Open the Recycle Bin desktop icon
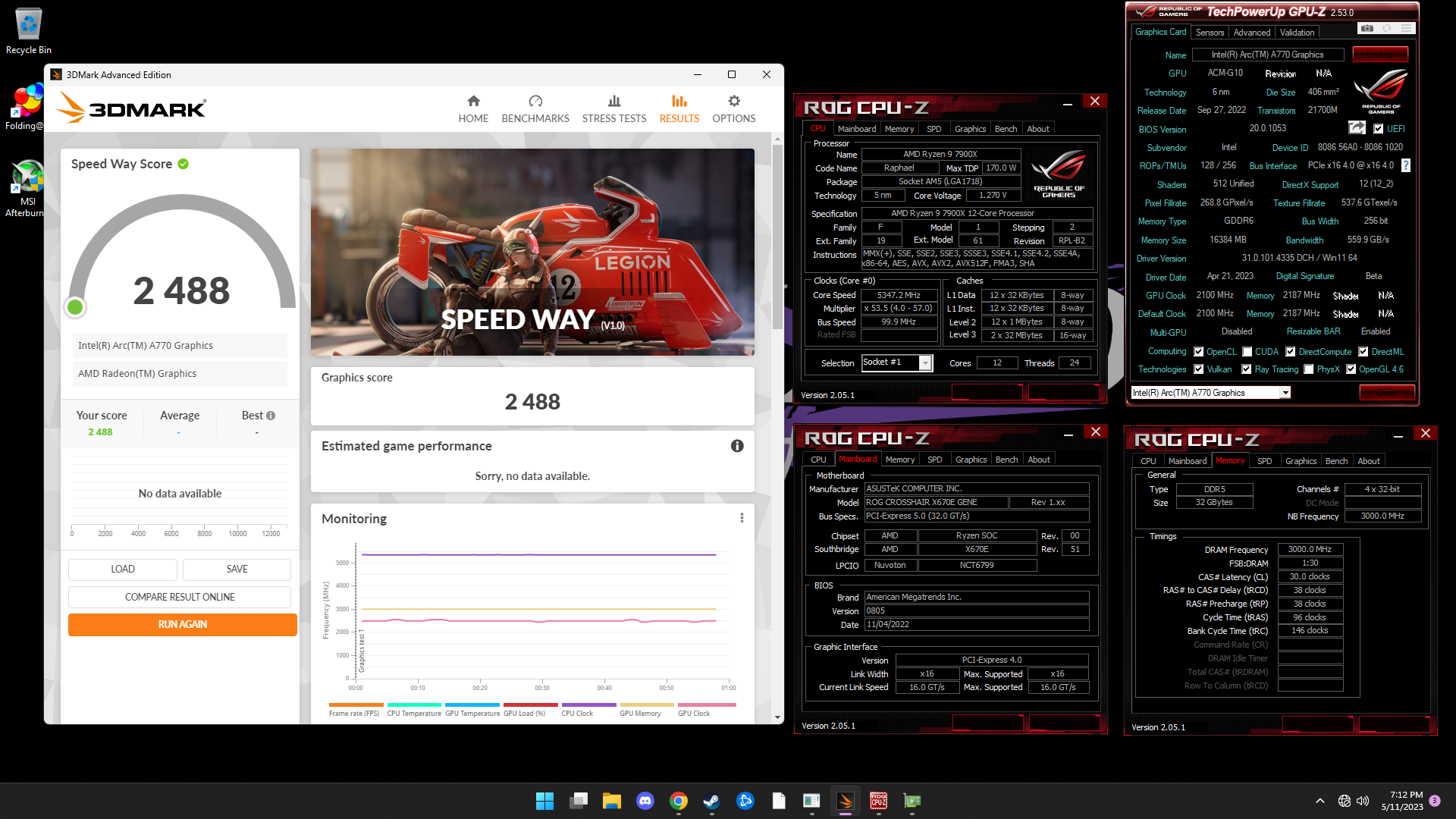Viewport: 1456px width, 819px height. tap(29, 31)
